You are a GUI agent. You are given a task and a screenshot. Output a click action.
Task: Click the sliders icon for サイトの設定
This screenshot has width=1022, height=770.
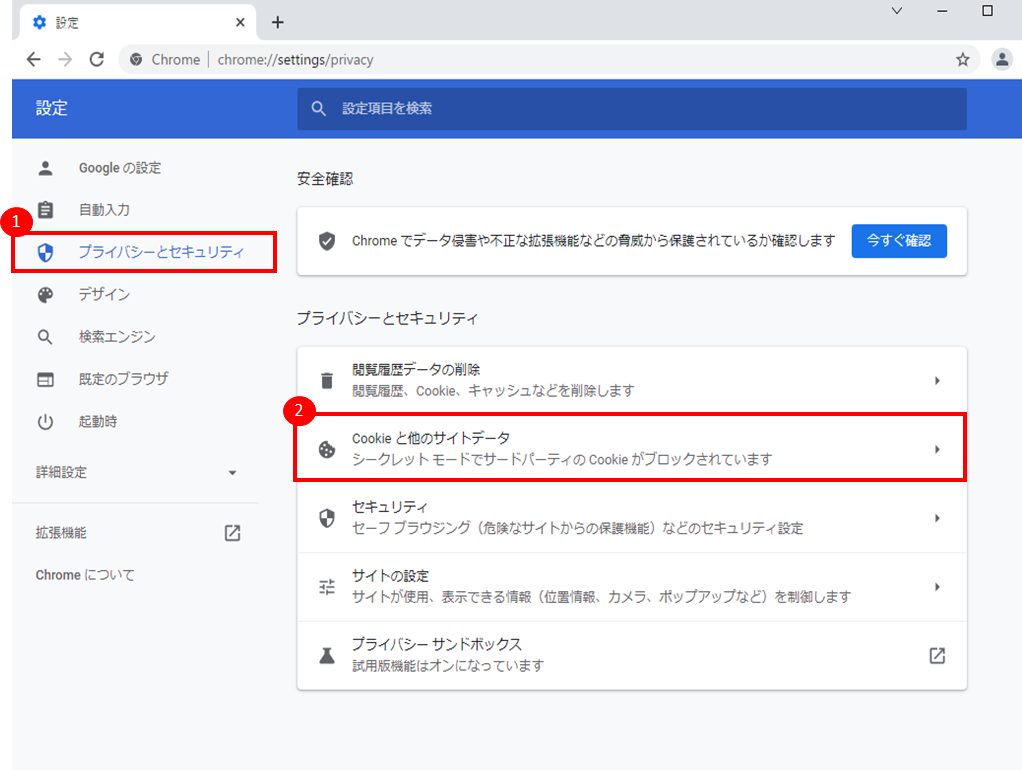click(327, 587)
